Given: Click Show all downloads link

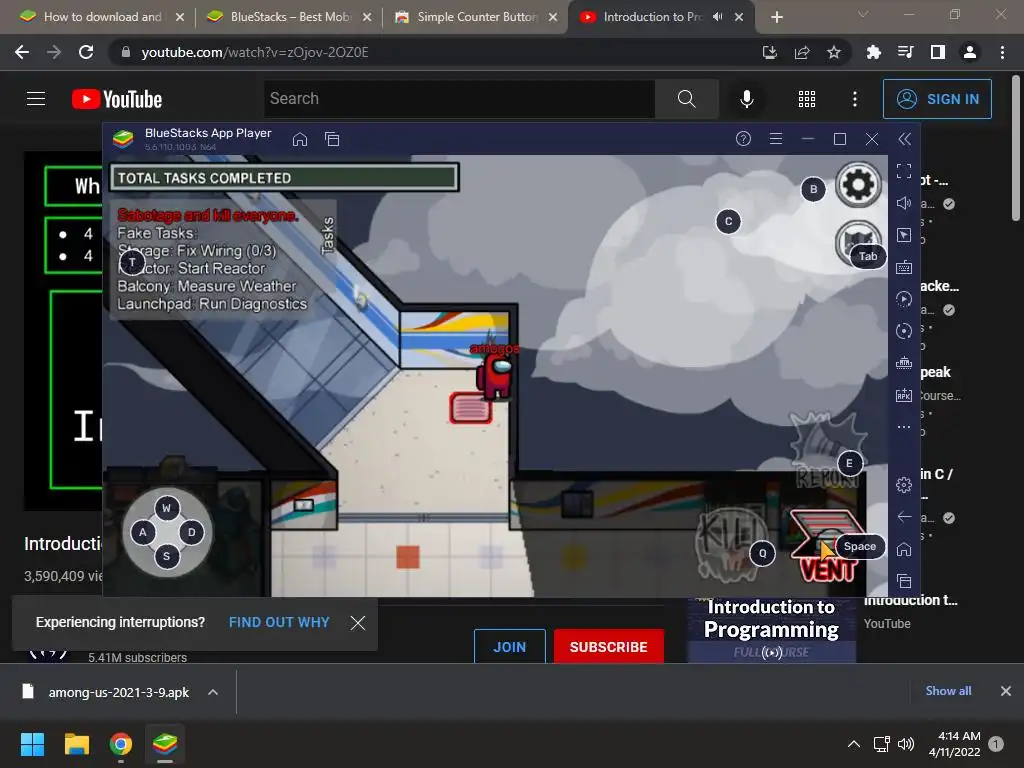Looking at the screenshot, I should tap(948, 691).
